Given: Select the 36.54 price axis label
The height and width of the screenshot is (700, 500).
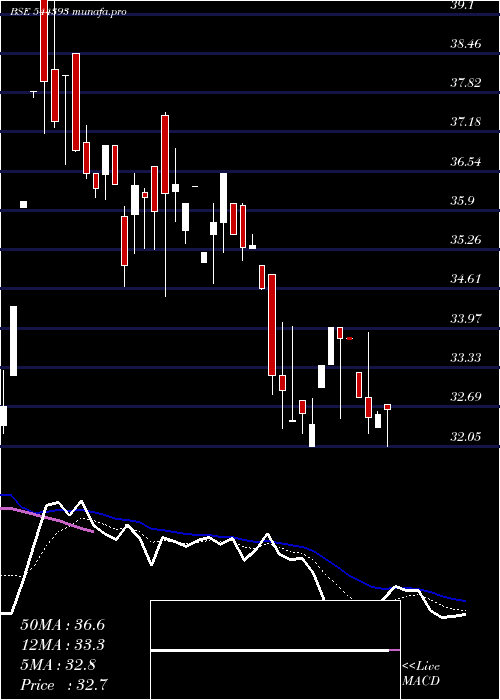Looking at the screenshot, I should (466, 161).
